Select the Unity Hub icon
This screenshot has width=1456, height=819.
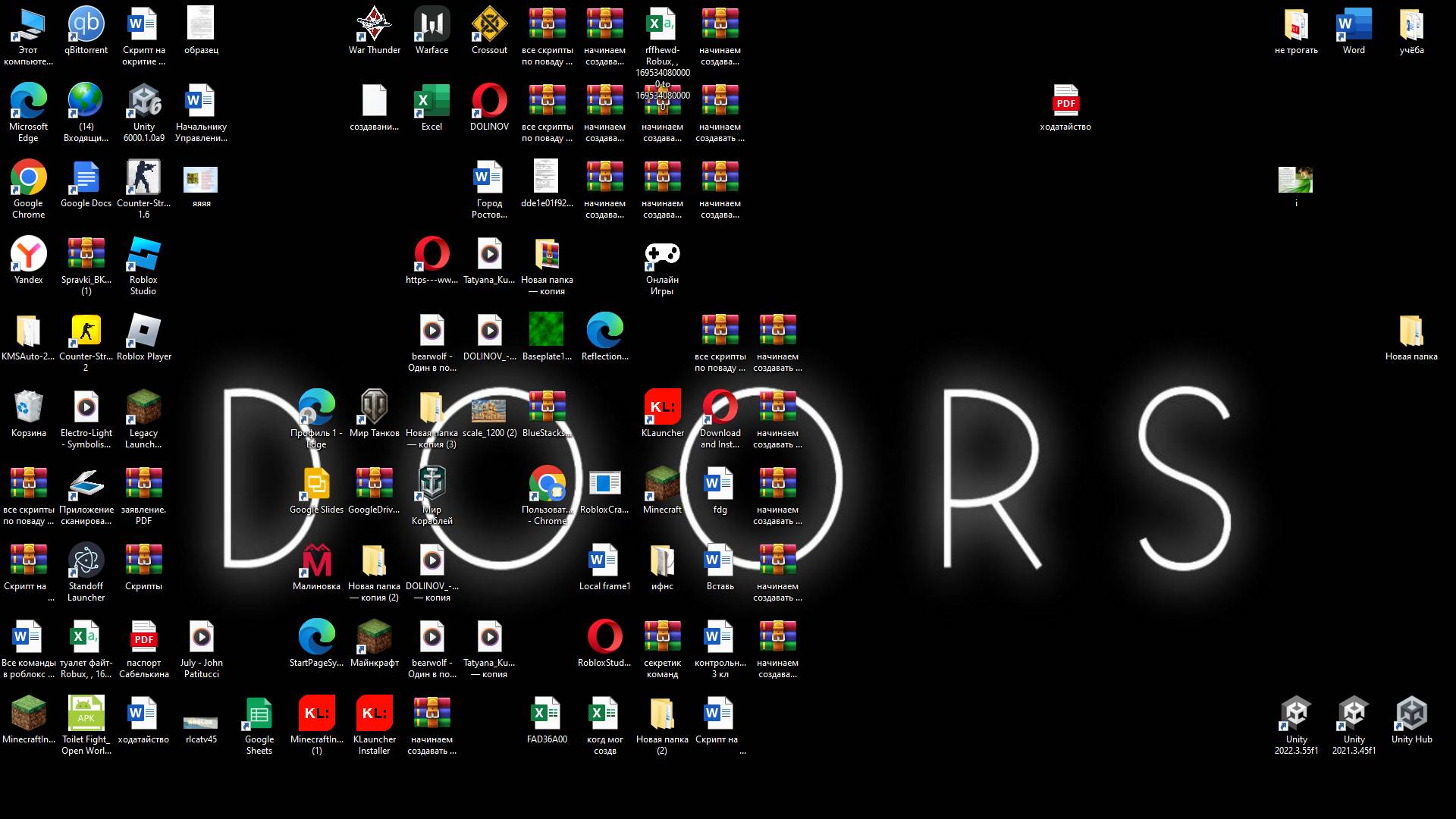pyautogui.click(x=1411, y=714)
